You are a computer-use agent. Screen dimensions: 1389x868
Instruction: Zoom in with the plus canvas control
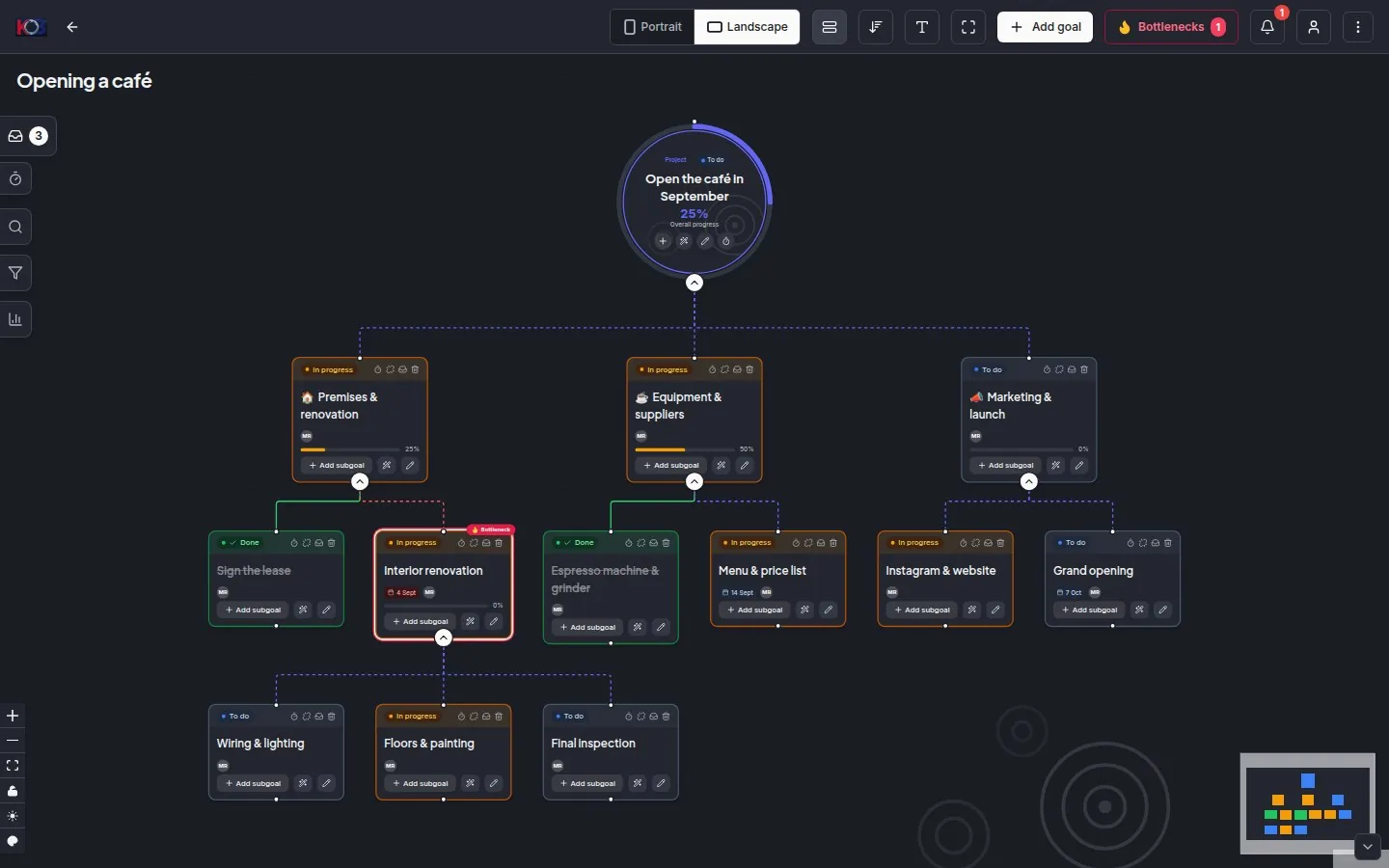point(13,716)
